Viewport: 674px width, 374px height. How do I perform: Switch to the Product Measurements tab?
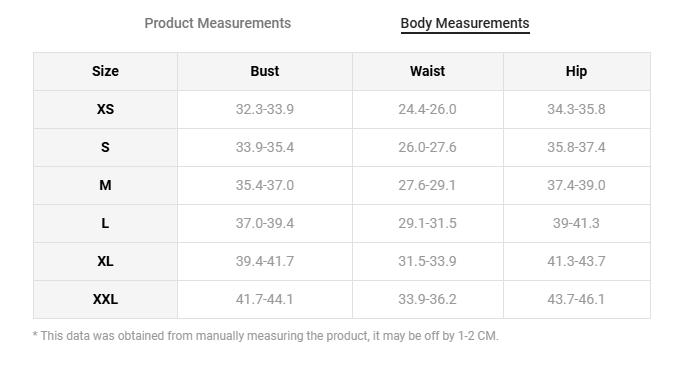(x=218, y=23)
